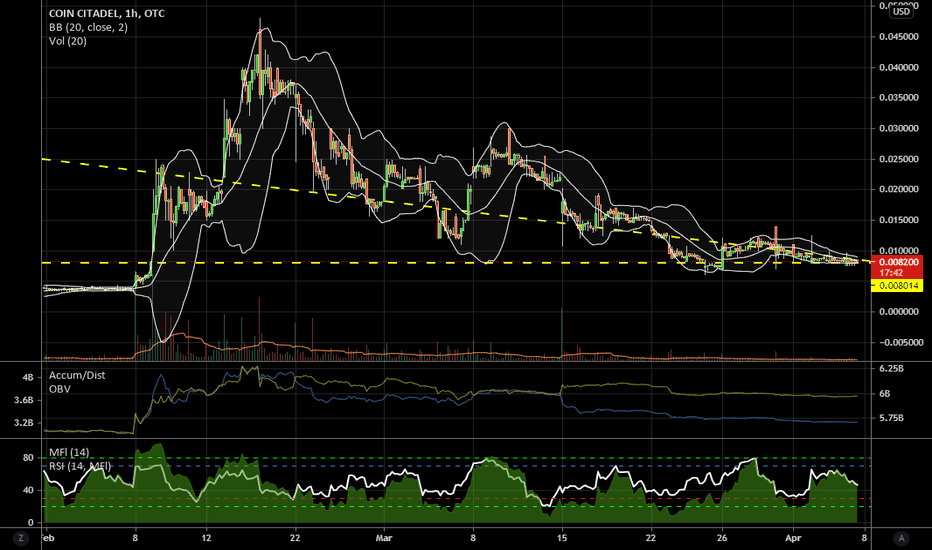
Task: Click the 5.75B right-axis value
Action: [x=892, y=418]
